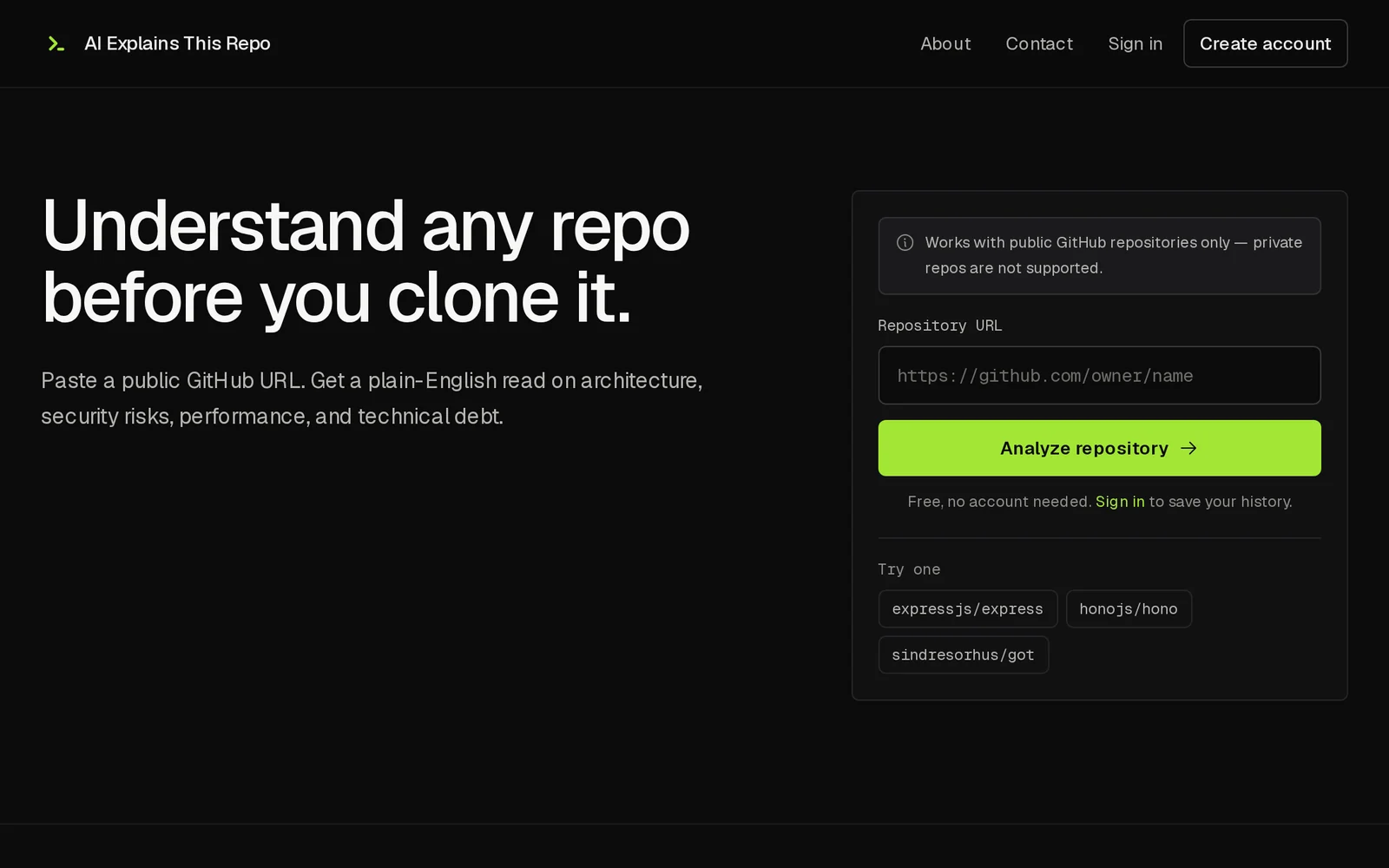Click the 'Works with public GitHub repositories only' notice
Image resolution: width=1389 pixels, height=868 pixels.
[1099, 255]
